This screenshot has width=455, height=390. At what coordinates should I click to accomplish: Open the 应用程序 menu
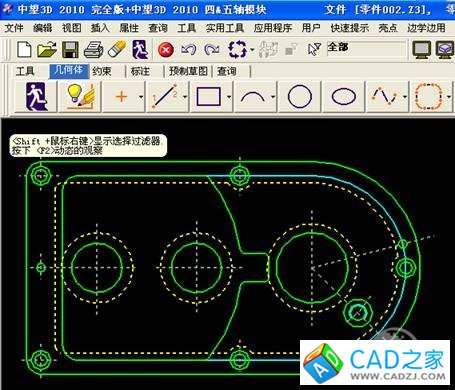(x=273, y=28)
